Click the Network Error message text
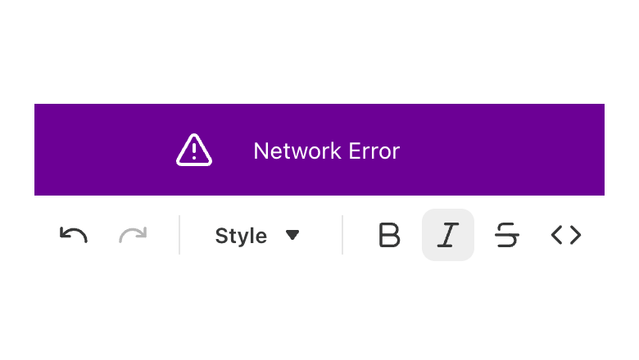639x360 pixels. 326,151
